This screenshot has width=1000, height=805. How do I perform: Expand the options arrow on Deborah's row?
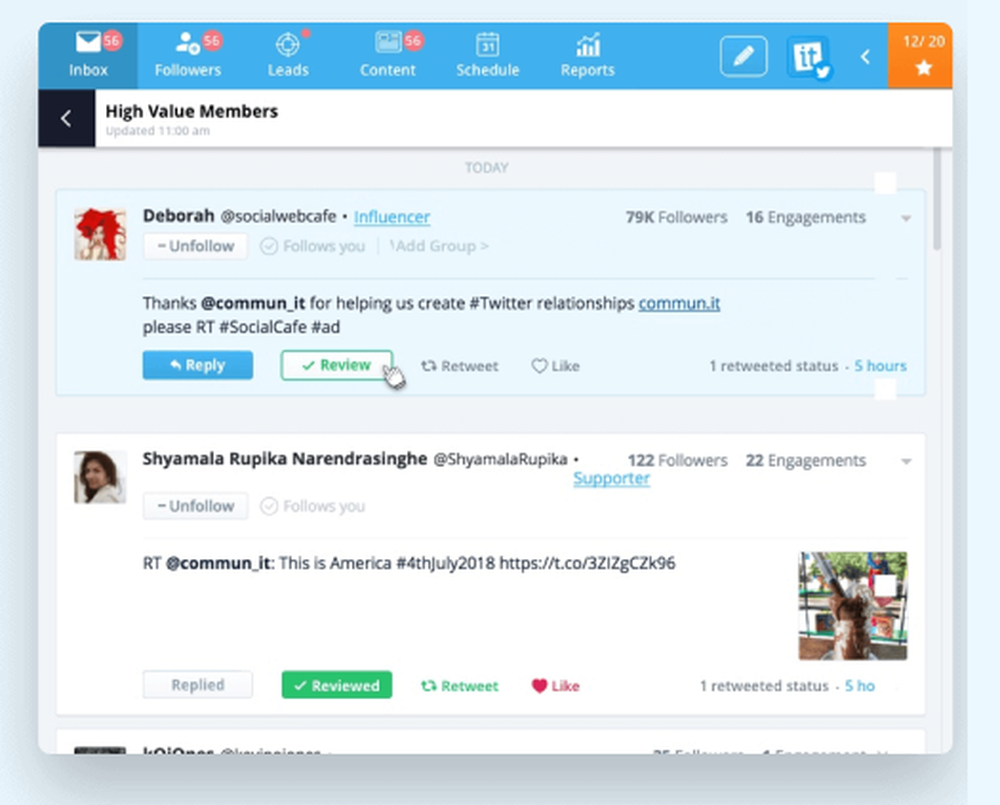[x=906, y=217]
